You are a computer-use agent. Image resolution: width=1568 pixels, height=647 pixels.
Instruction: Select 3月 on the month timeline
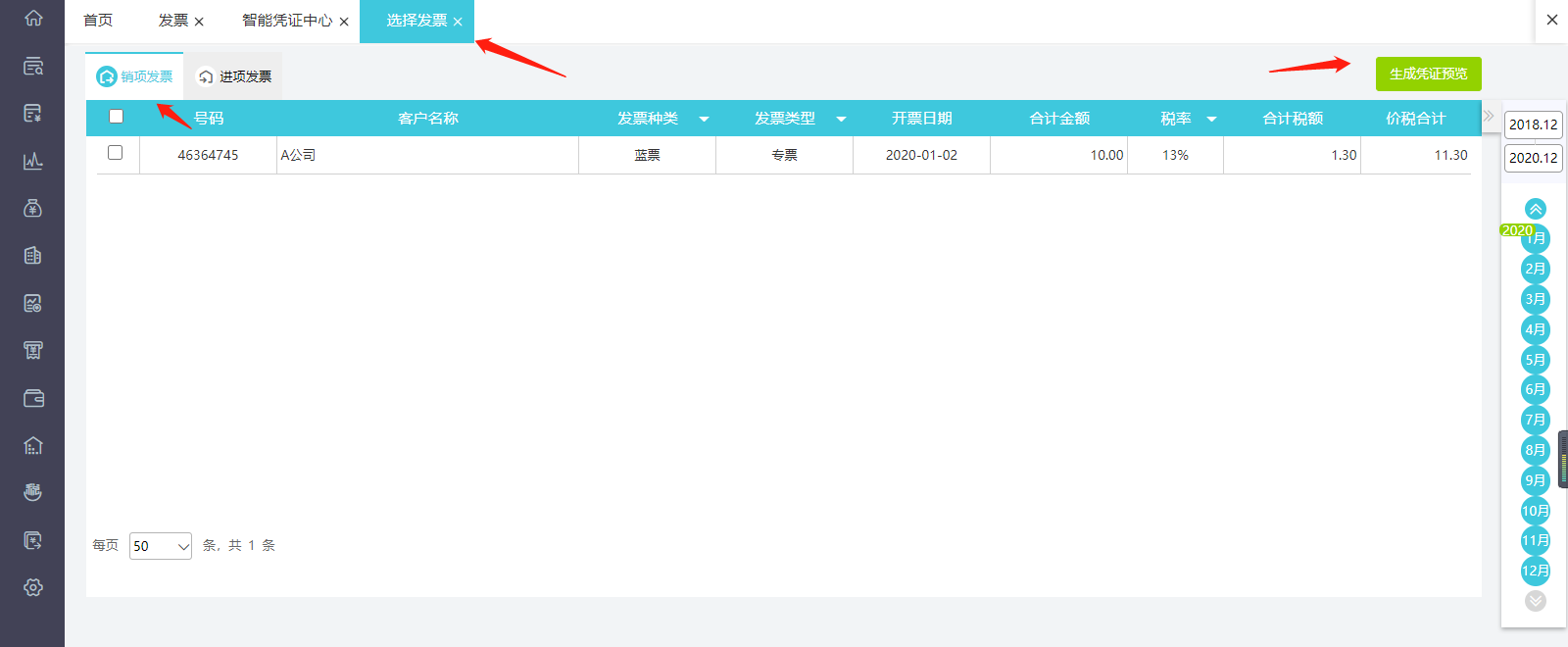pyautogui.click(x=1536, y=299)
